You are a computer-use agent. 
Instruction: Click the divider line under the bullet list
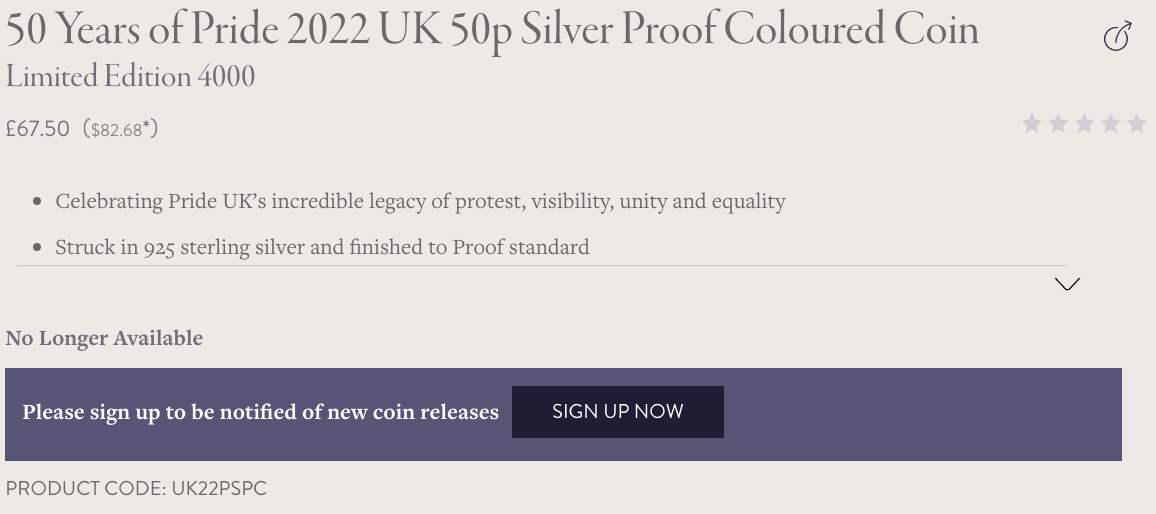click(542, 265)
